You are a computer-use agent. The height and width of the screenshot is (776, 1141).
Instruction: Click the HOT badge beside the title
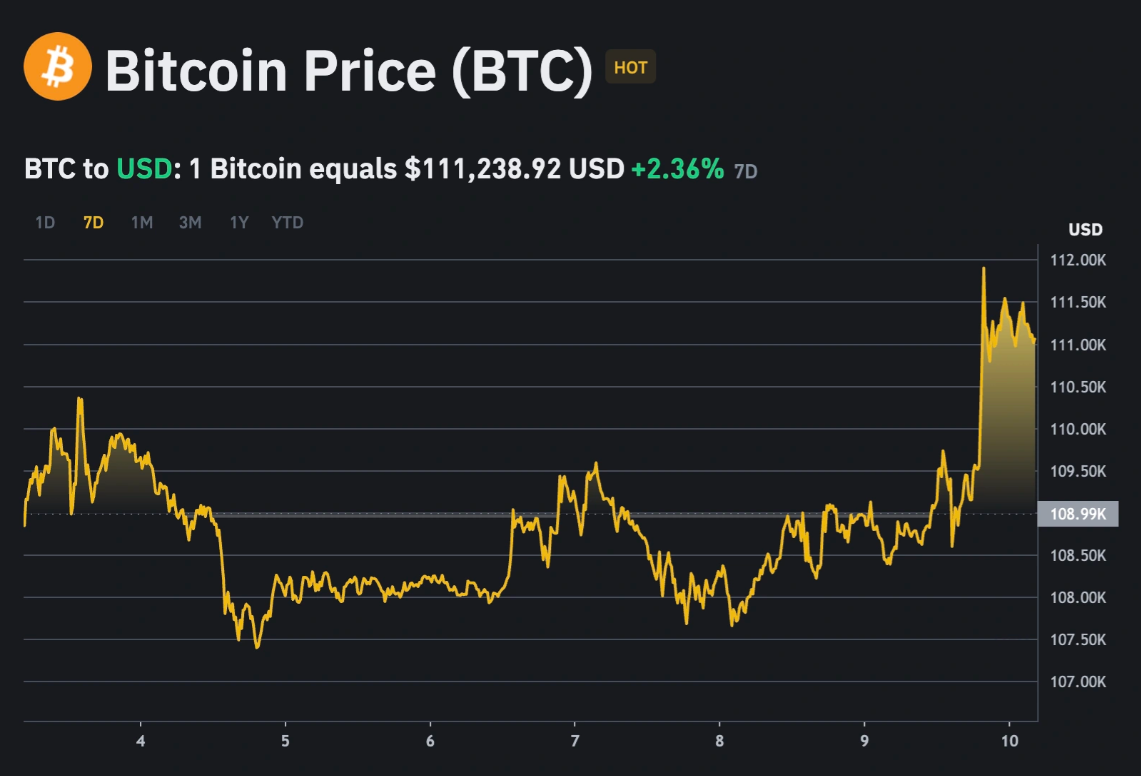point(630,68)
